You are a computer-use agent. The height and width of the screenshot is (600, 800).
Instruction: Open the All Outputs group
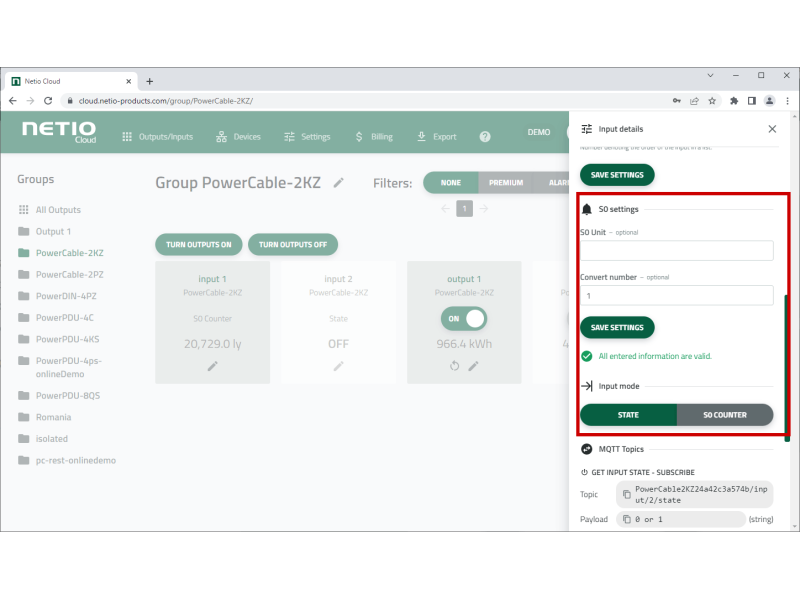pos(49,210)
